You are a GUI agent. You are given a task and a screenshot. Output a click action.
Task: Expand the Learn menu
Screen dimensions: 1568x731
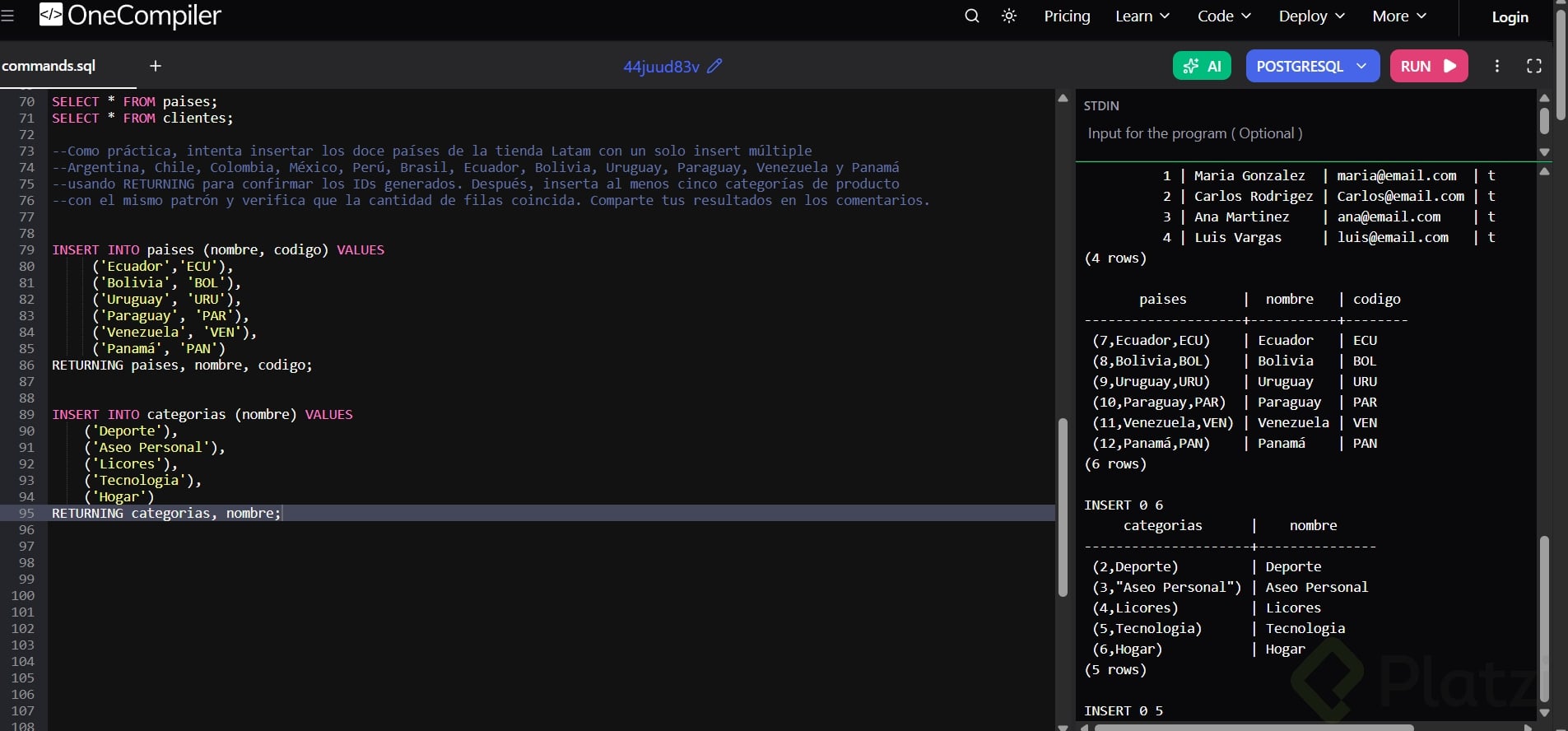pyautogui.click(x=1142, y=16)
